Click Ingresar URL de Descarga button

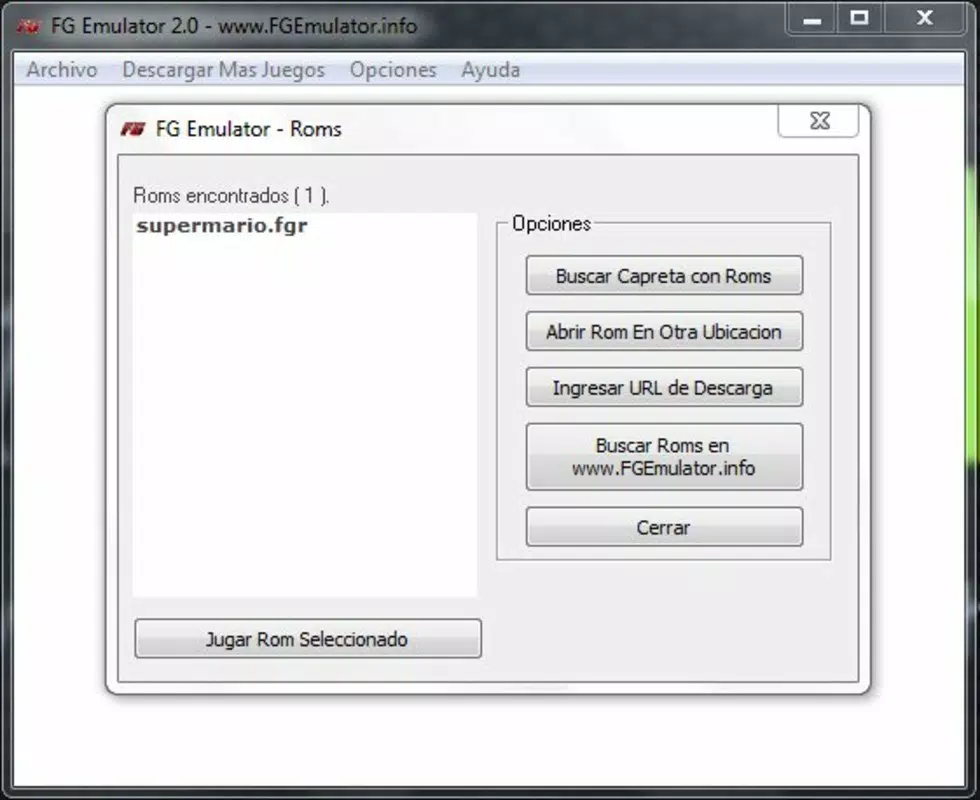(664, 388)
